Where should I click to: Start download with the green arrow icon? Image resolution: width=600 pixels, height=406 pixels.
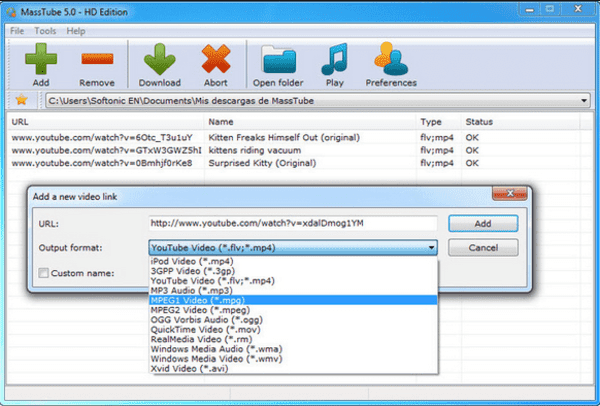tap(160, 60)
